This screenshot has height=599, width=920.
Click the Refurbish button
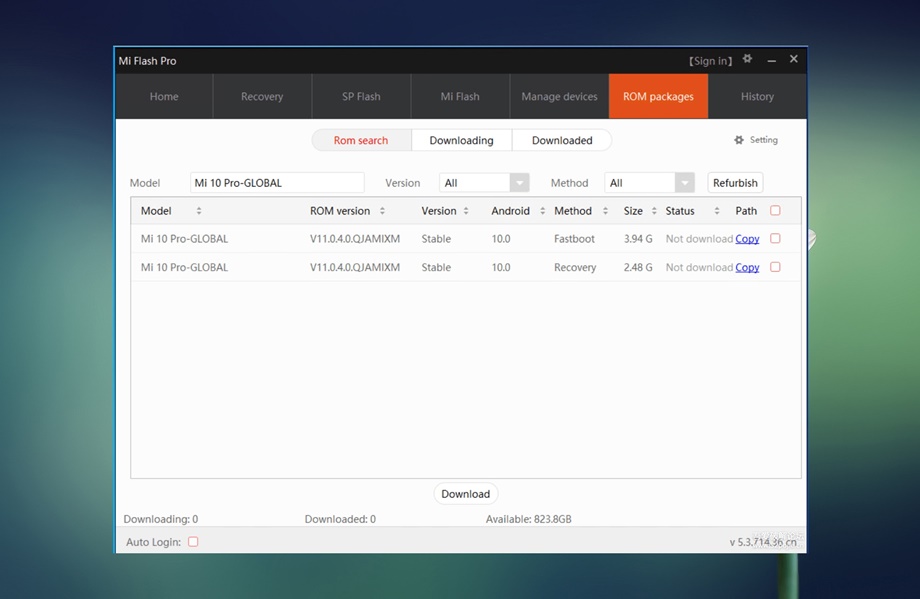tap(735, 183)
